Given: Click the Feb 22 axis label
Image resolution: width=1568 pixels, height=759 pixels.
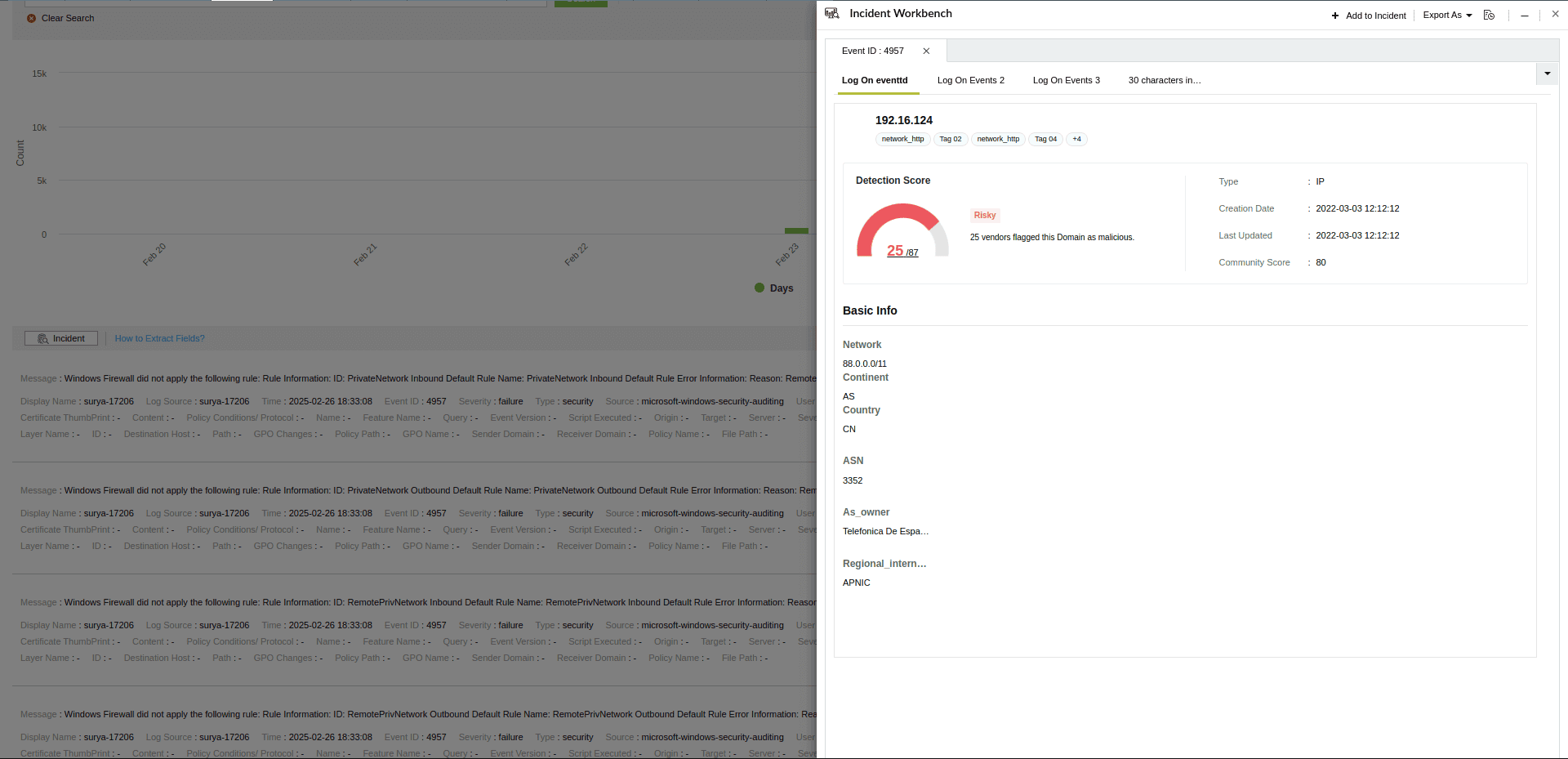Looking at the screenshot, I should pos(576,254).
